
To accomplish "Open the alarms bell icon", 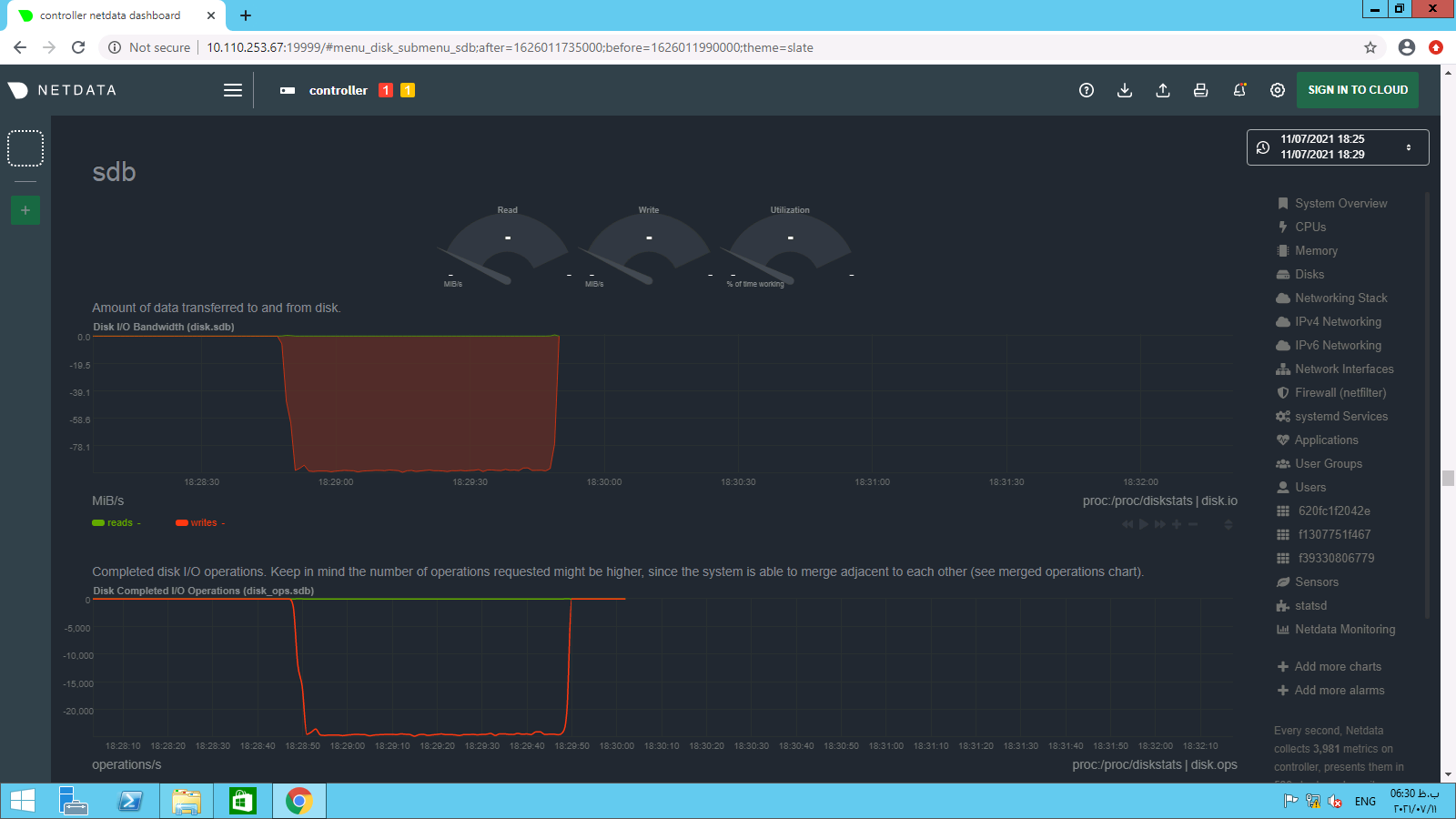I will click(1239, 90).
